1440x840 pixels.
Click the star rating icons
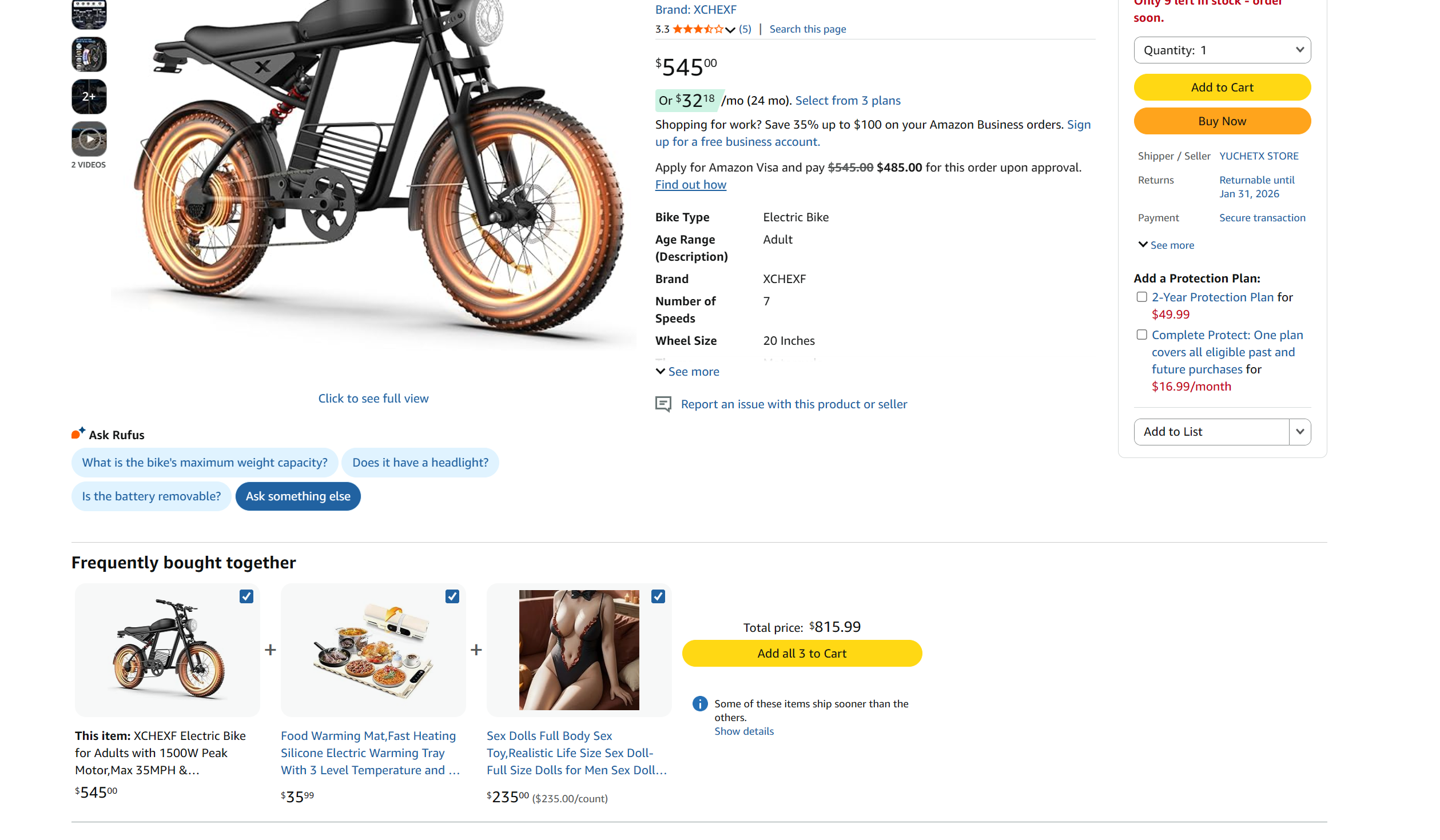pyautogui.click(x=697, y=29)
